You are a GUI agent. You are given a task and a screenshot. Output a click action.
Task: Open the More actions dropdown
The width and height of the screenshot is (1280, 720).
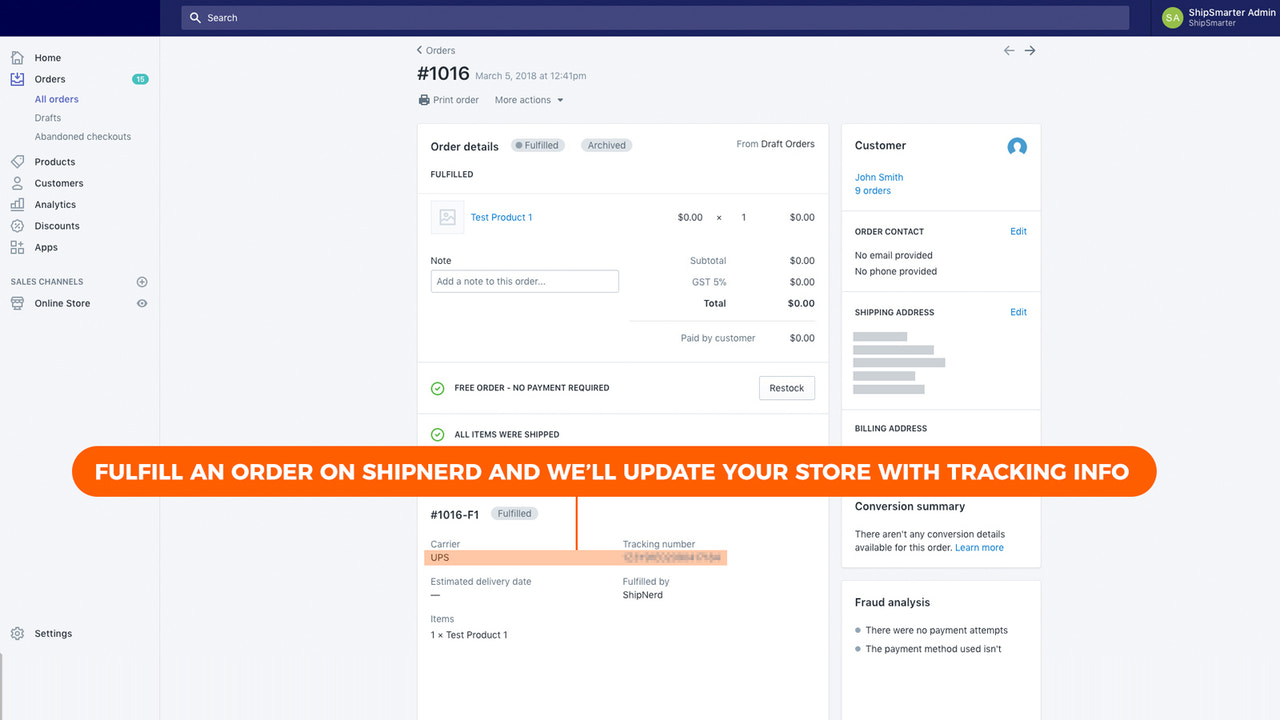[x=528, y=99]
